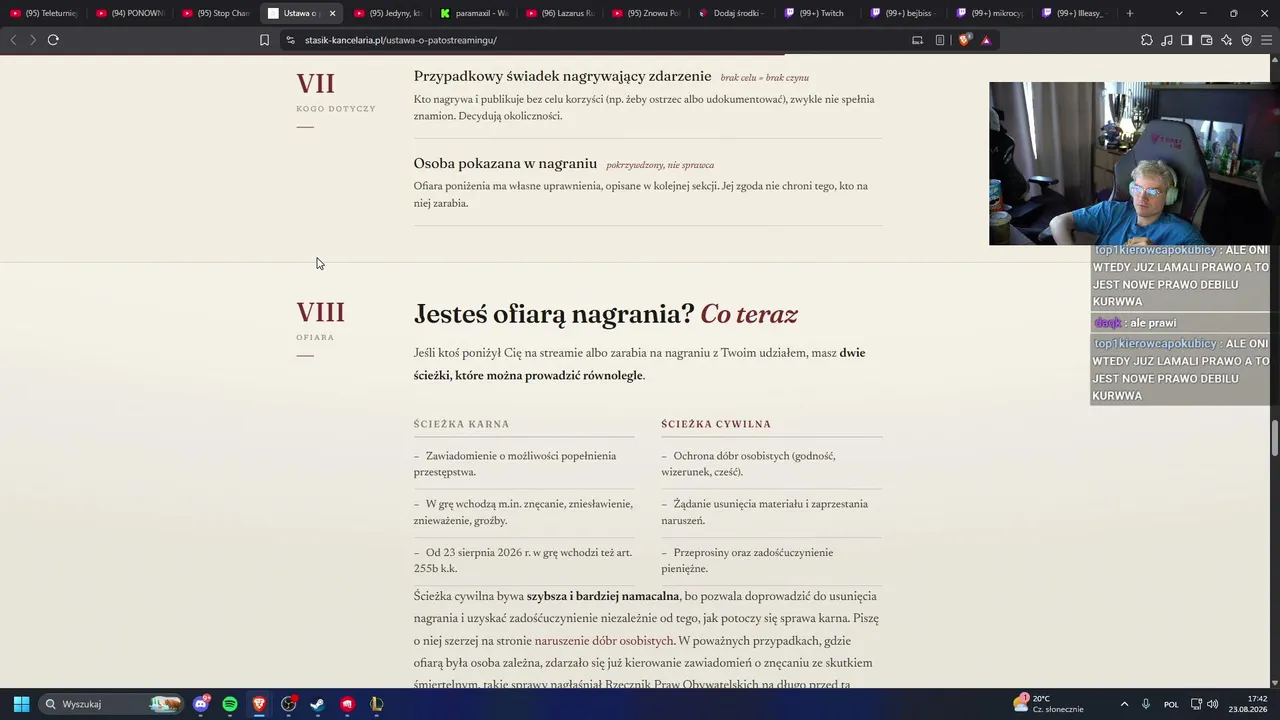Viewport: 1280px width, 720px height.
Task: Open the reader mode icon in address bar
Action: [940, 40]
